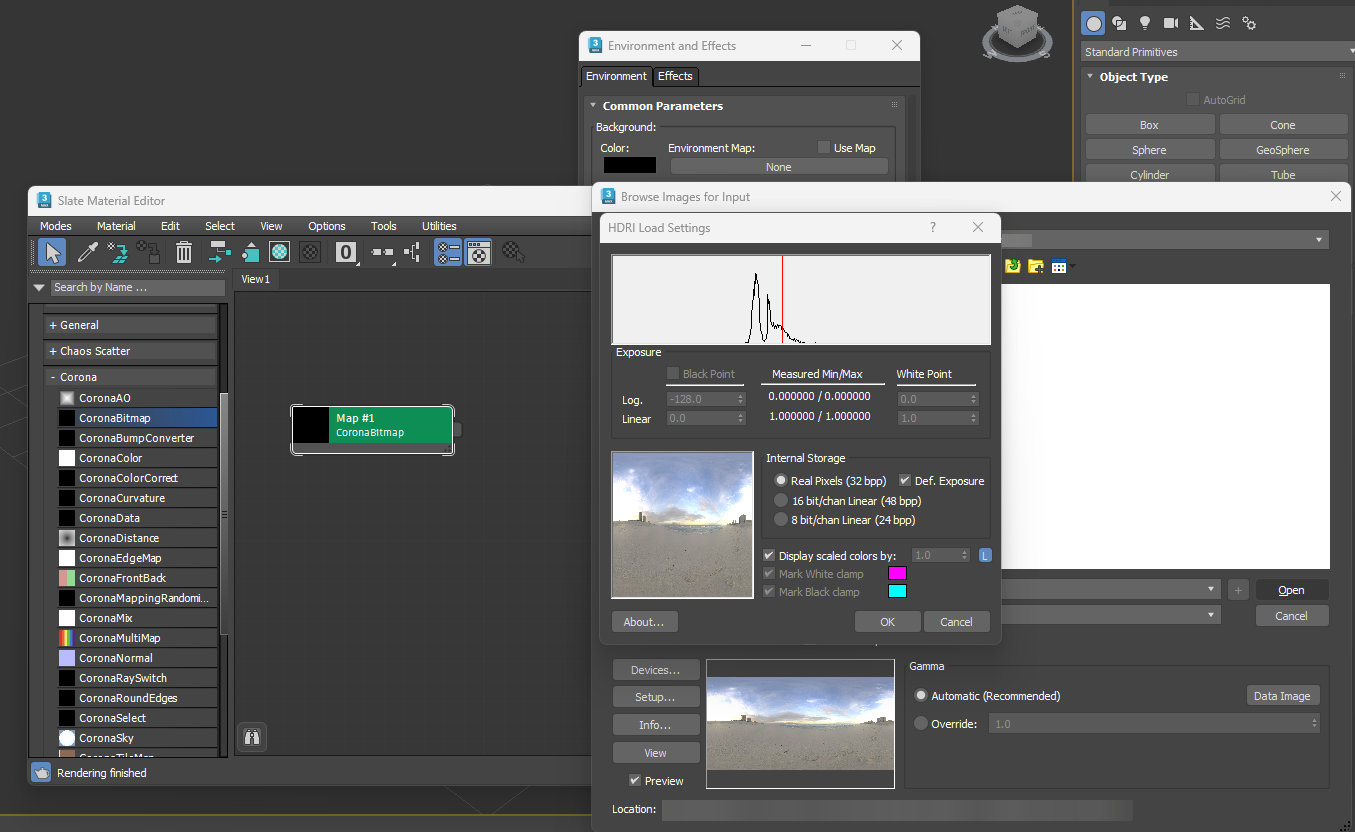The height and width of the screenshot is (832, 1355).
Task: Open the Utilities menu in Slate Editor
Action: point(439,226)
